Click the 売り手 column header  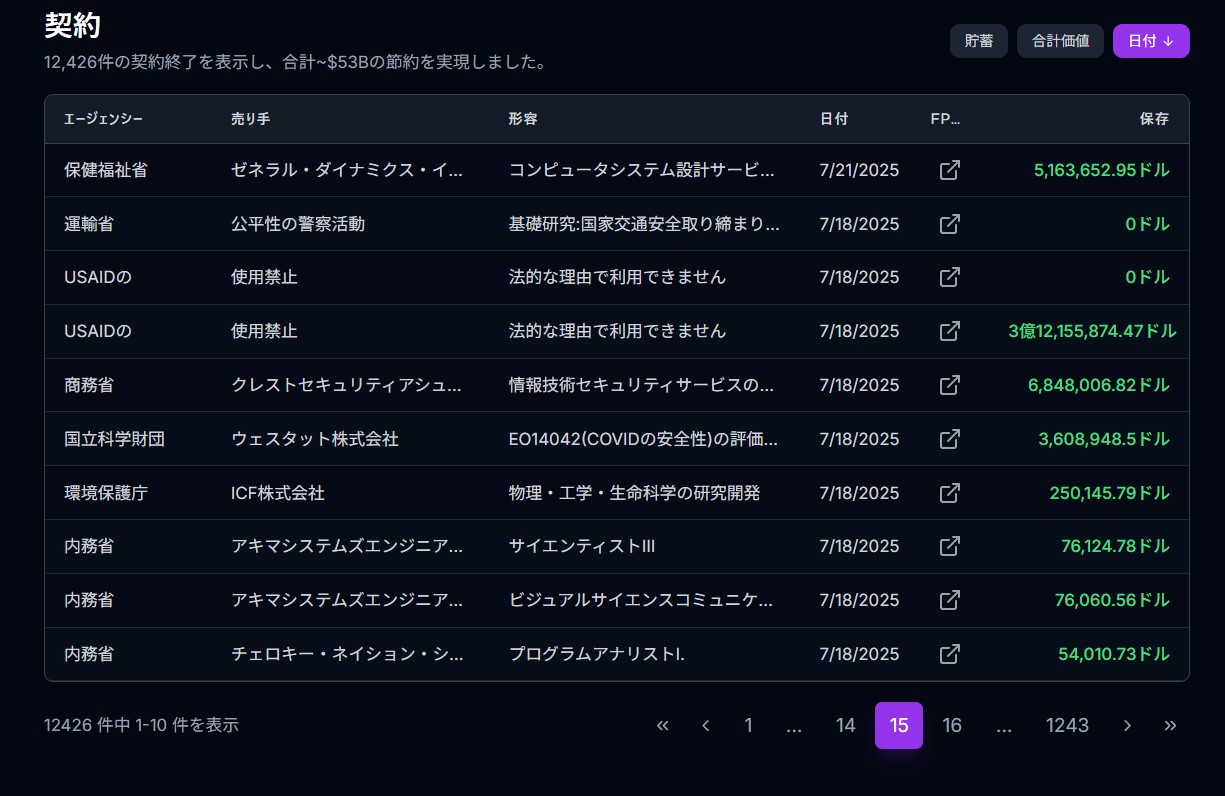pos(250,119)
